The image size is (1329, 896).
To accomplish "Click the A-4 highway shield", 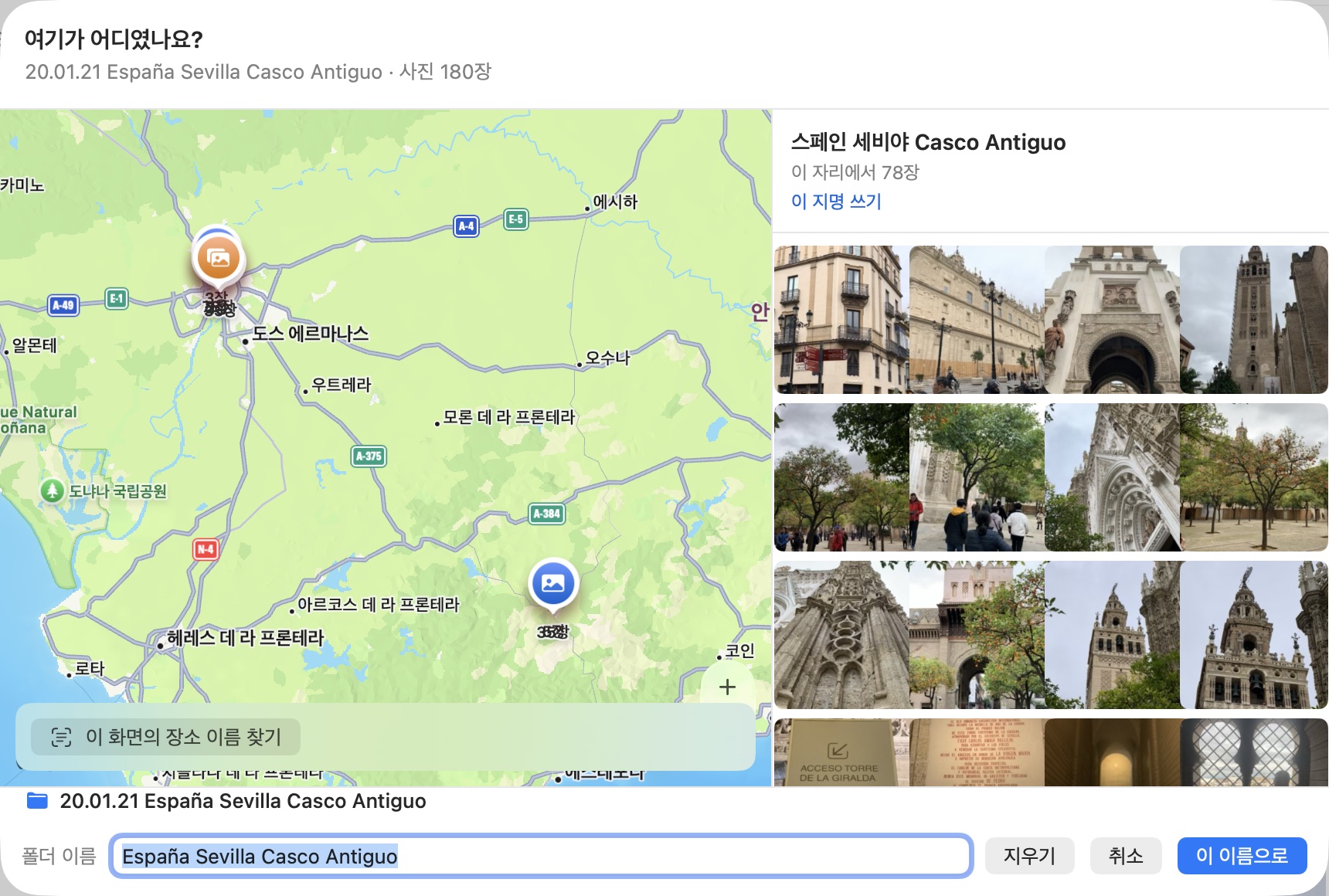I will (x=466, y=226).
